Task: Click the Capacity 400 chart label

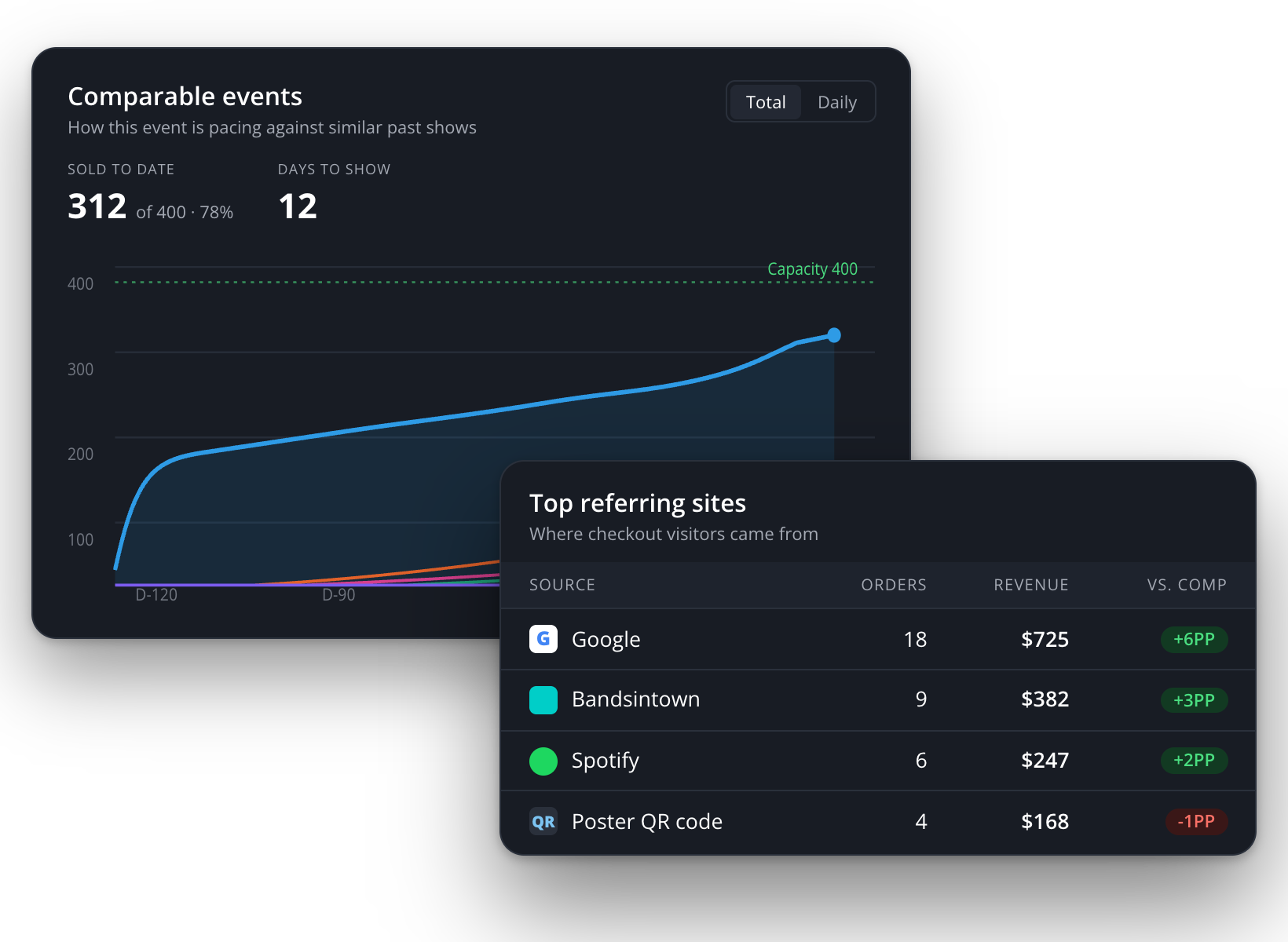Action: pos(812,268)
